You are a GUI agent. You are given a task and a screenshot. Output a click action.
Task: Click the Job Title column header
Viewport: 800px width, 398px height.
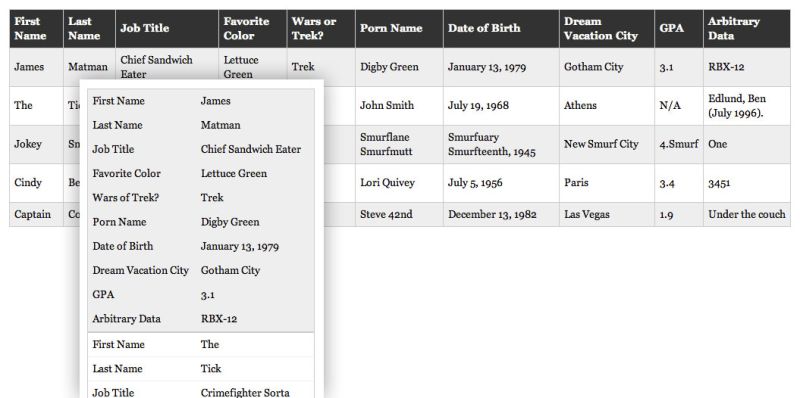click(167, 29)
